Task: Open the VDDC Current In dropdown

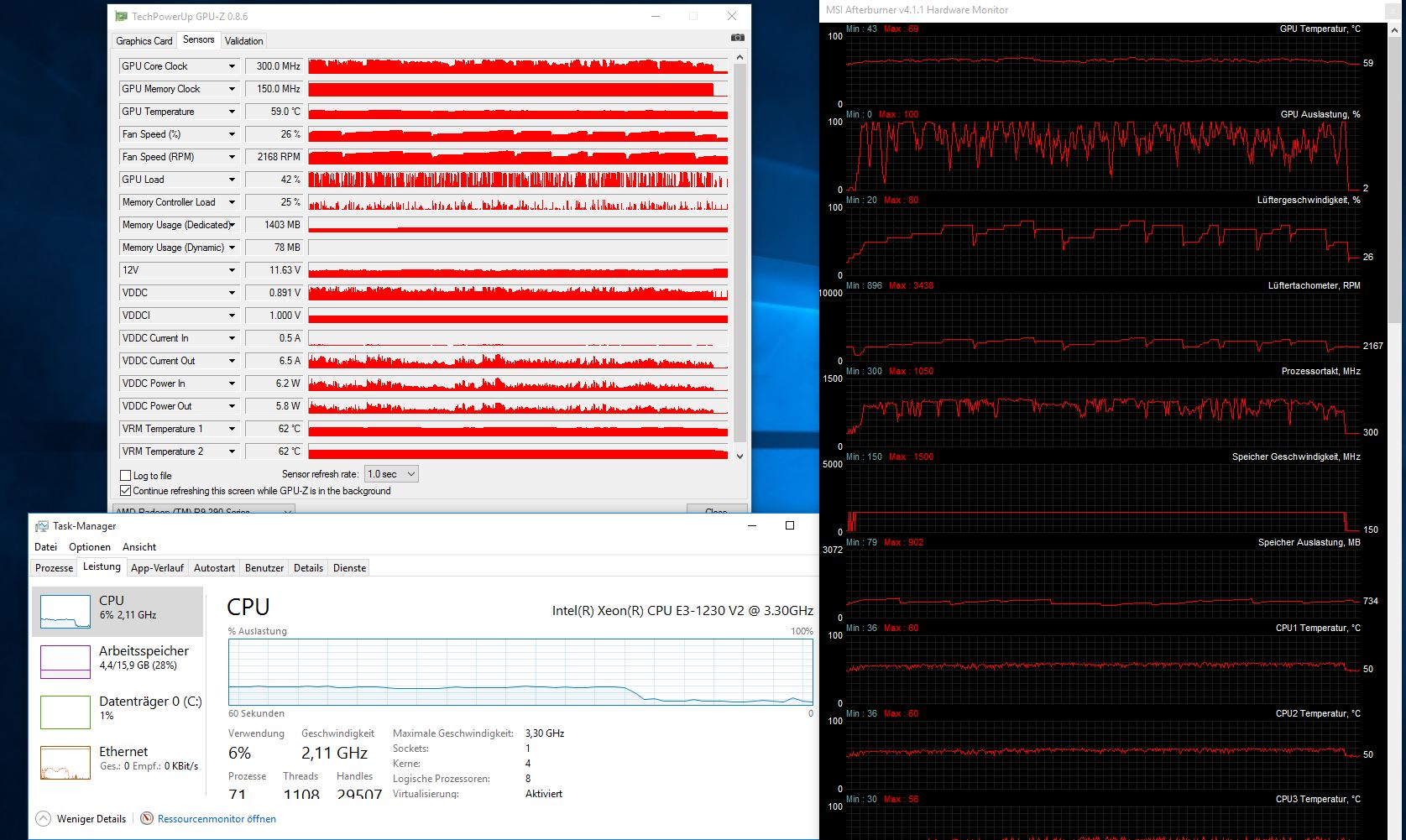Action: coord(232,338)
